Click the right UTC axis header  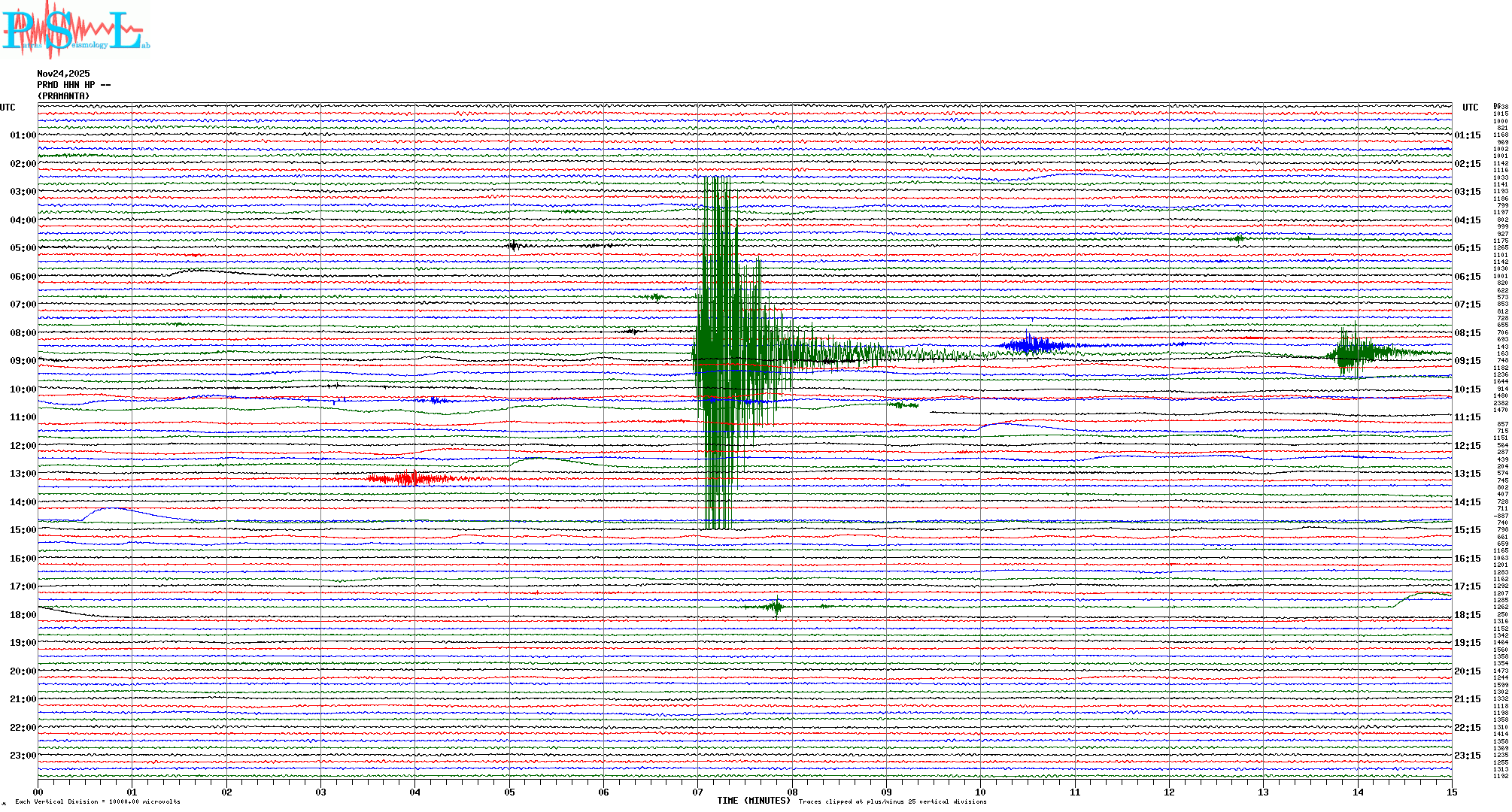[1470, 108]
